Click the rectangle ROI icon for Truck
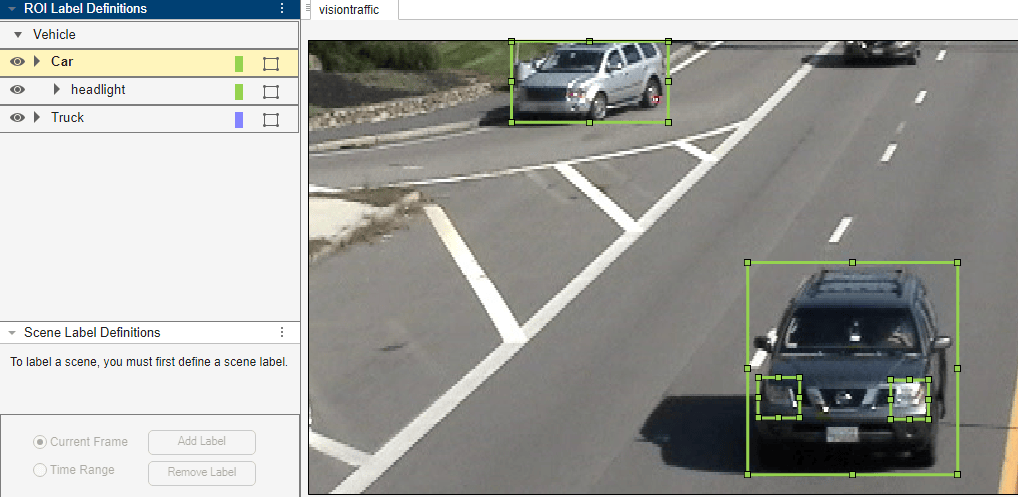The height and width of the screenshot is (497, 1018). pos(271,119)
